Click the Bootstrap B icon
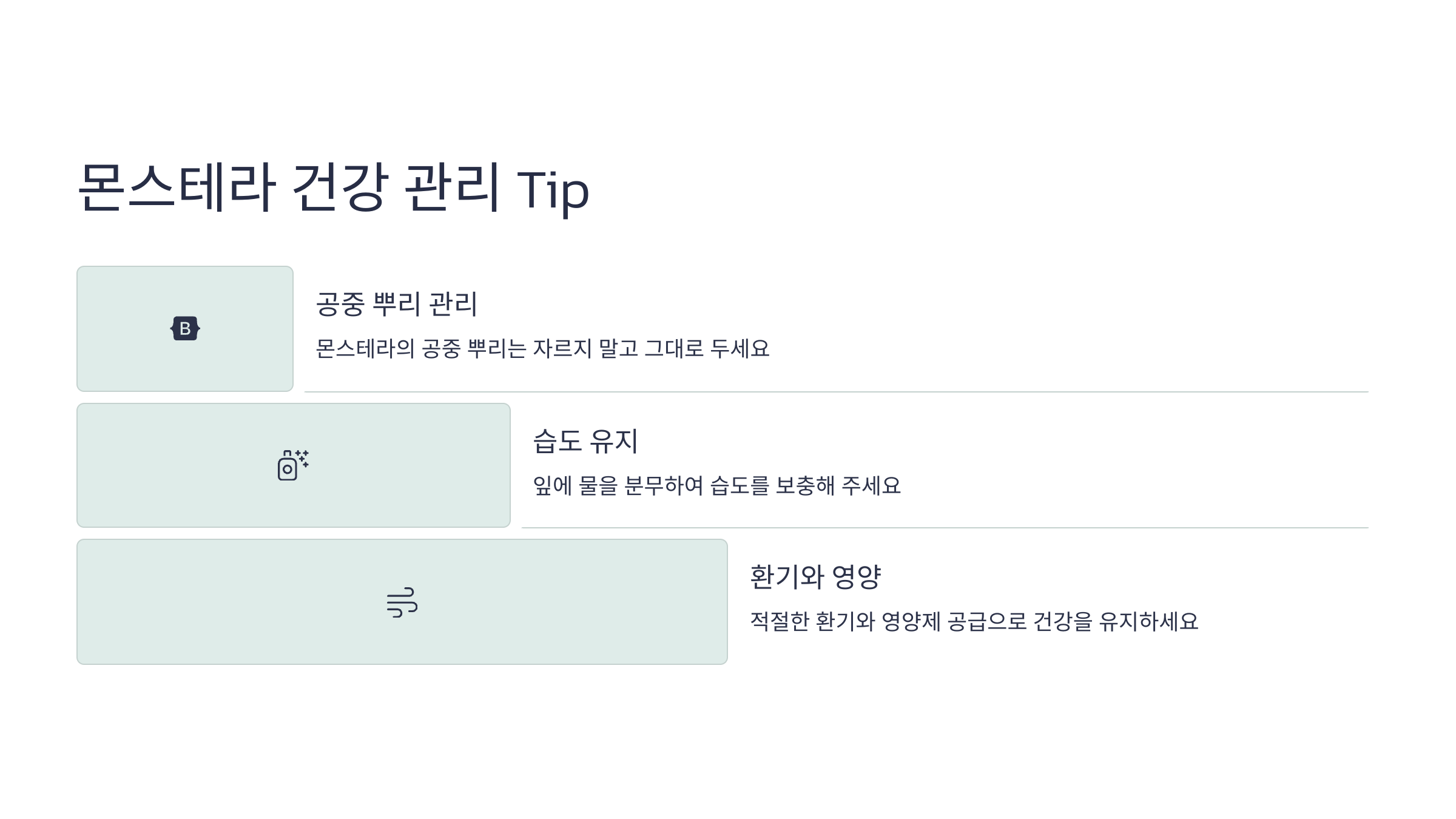1456x819 pixels. (185, 328)
